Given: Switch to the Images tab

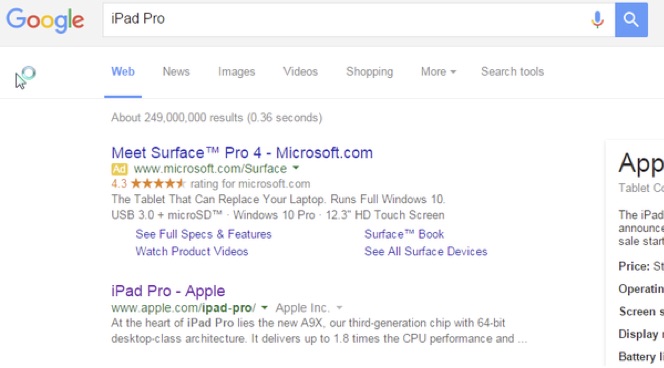Looking at the screenshot, I should [236, 72].
